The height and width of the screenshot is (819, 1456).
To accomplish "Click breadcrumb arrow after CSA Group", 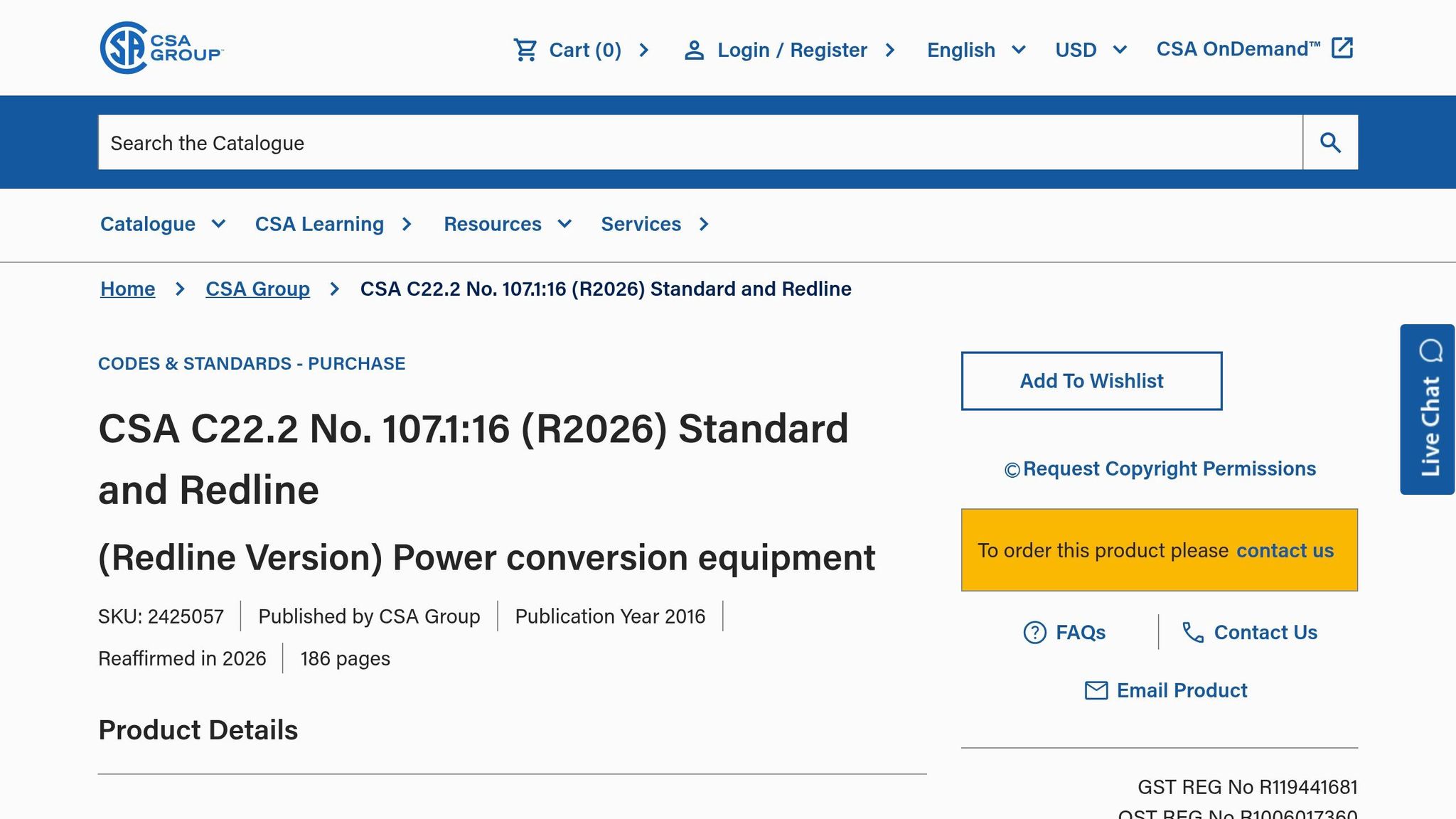I will [334, 289].
